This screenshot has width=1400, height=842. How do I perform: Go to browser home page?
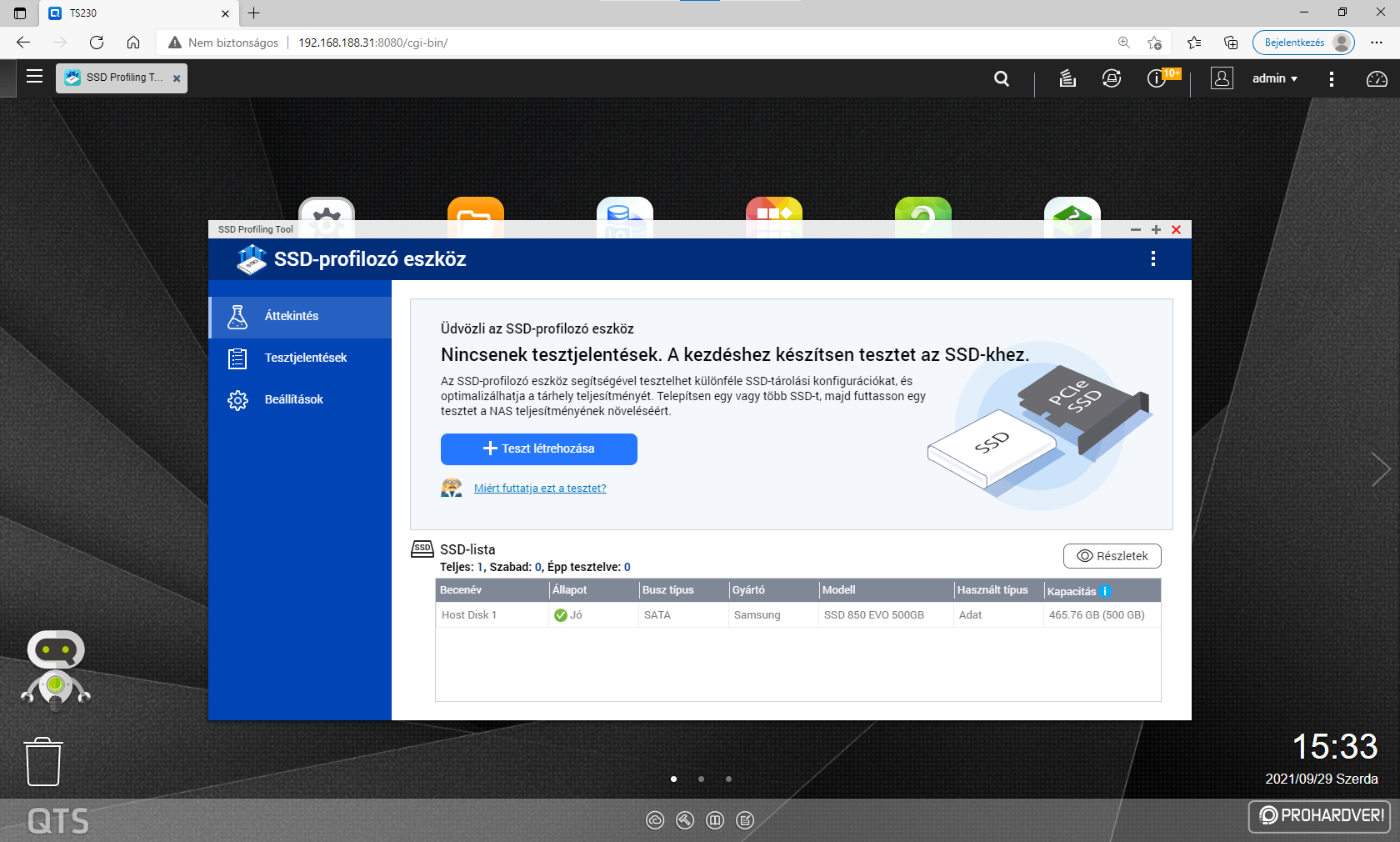[x=133, y=43]
